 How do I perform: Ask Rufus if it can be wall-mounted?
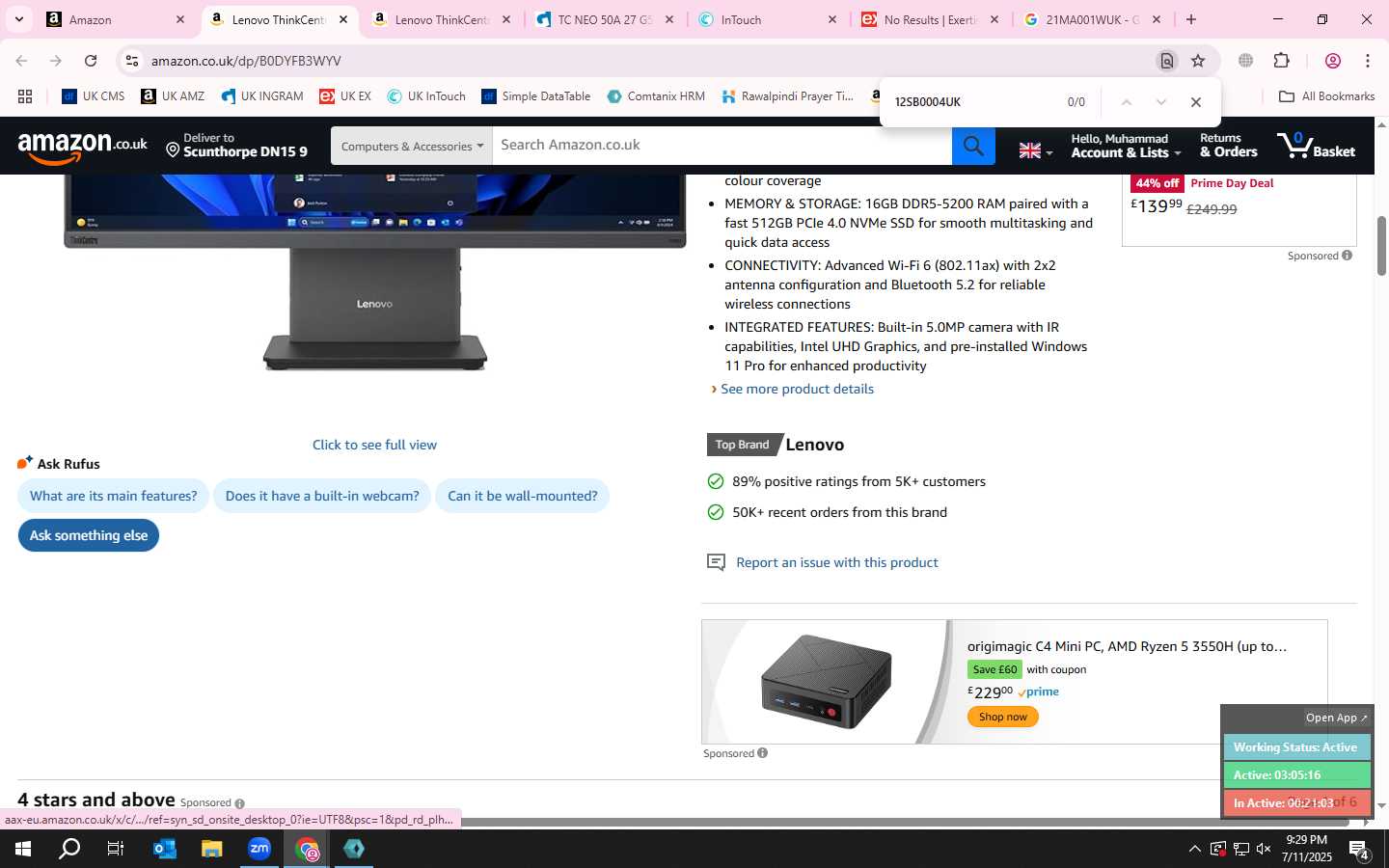tap(522, 496)
